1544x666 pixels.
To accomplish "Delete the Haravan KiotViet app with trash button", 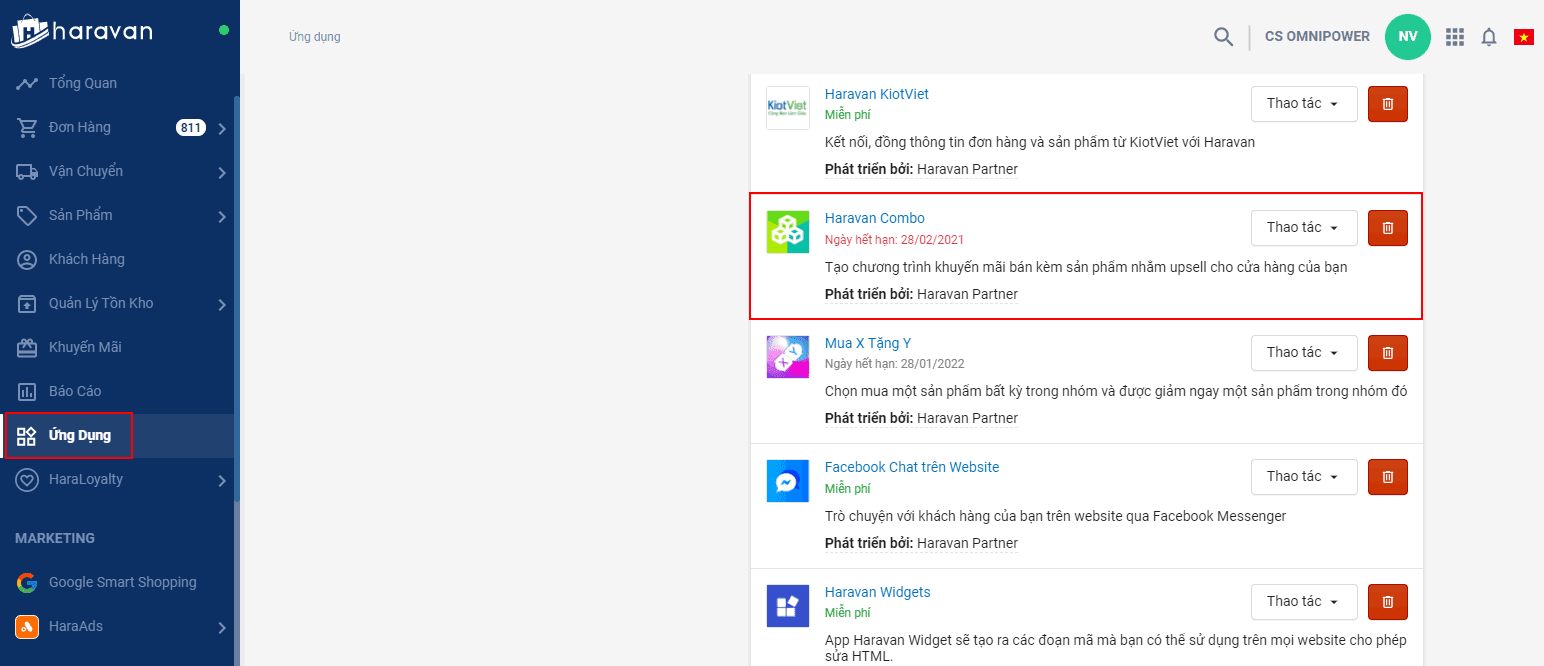I will (1387, 104).
